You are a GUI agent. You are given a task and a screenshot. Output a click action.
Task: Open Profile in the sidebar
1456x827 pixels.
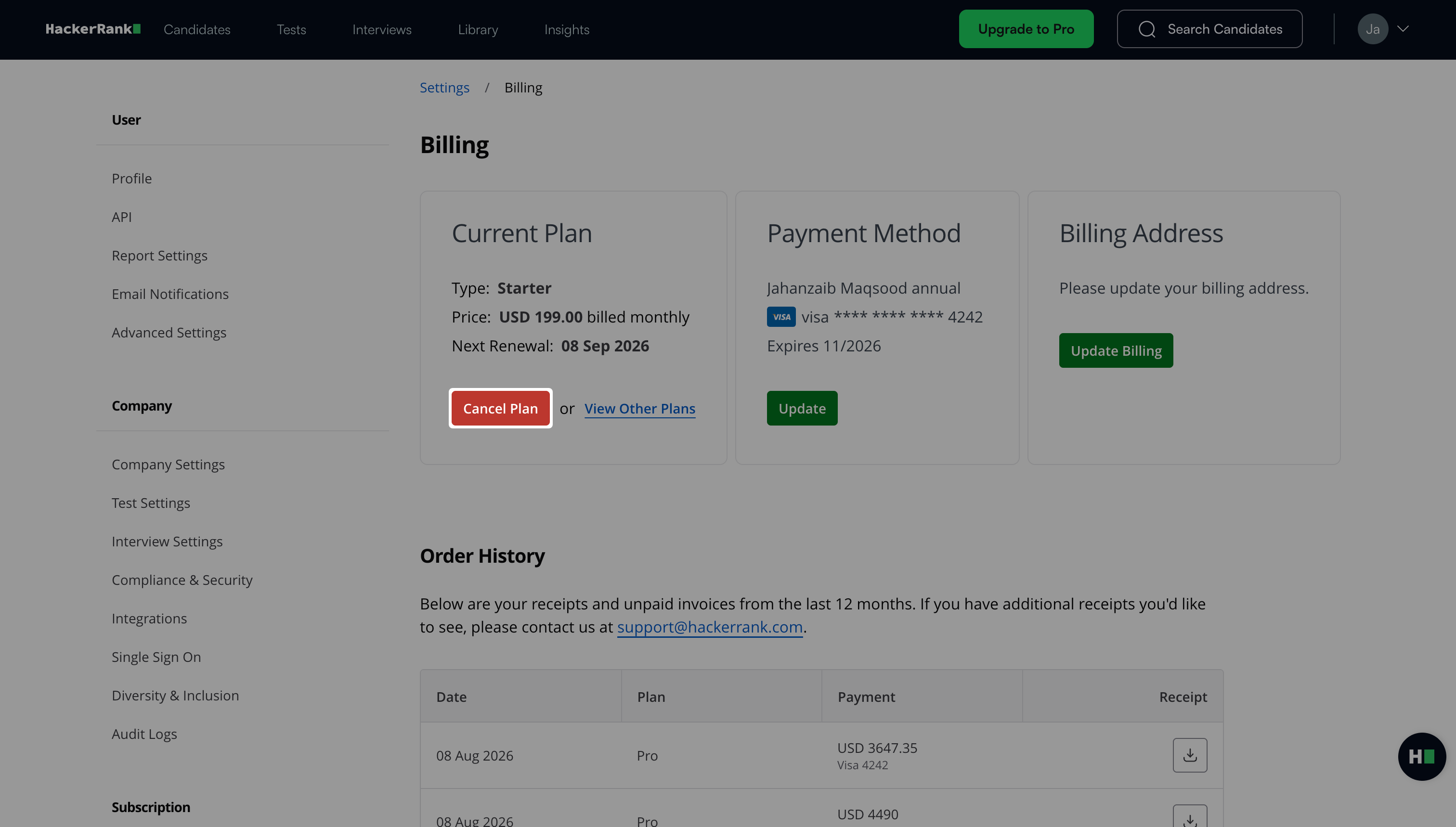(132, 179)
